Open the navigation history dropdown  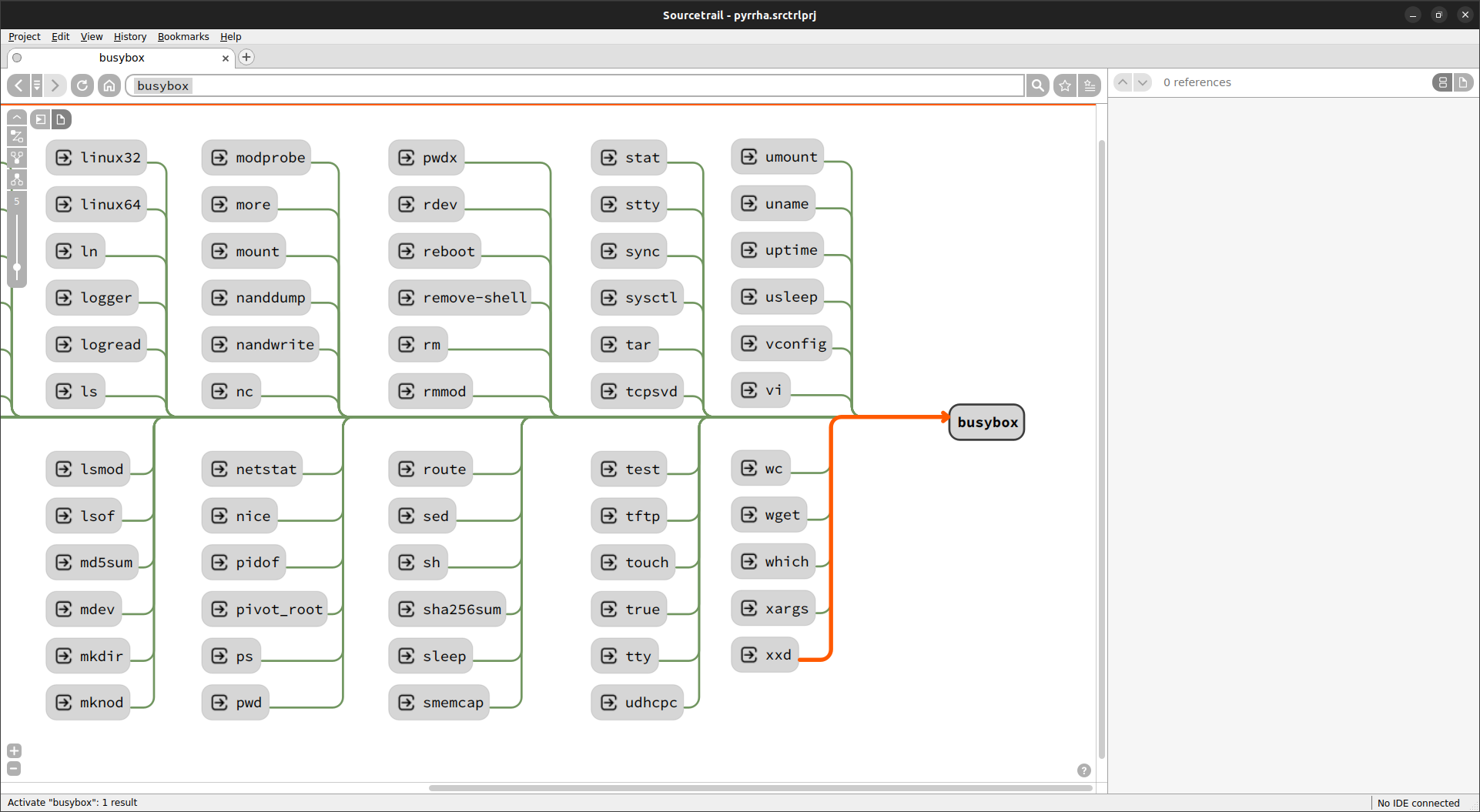[x=36, y=85]
